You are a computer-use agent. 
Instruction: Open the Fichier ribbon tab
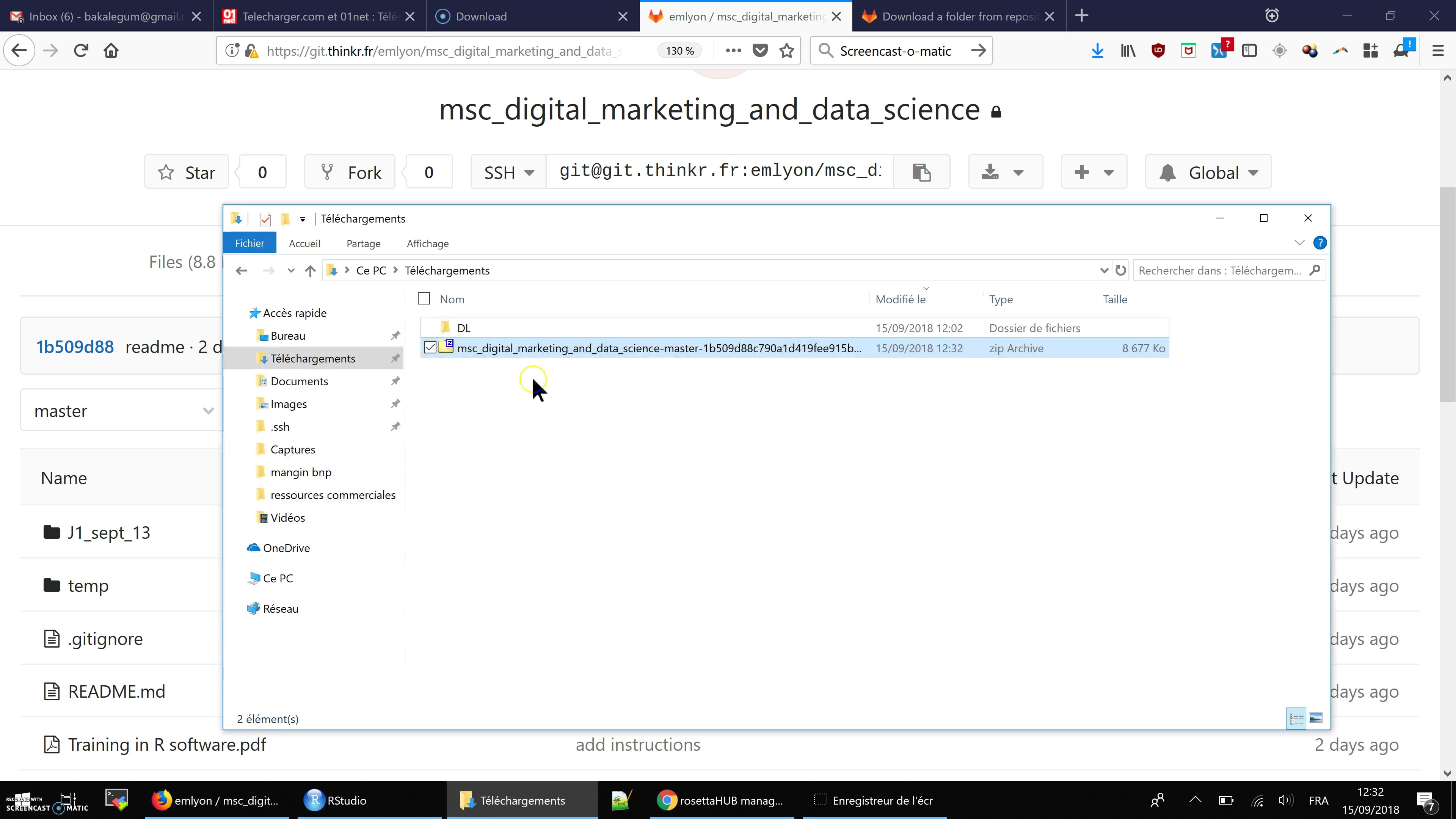click(x=249, y=243)
